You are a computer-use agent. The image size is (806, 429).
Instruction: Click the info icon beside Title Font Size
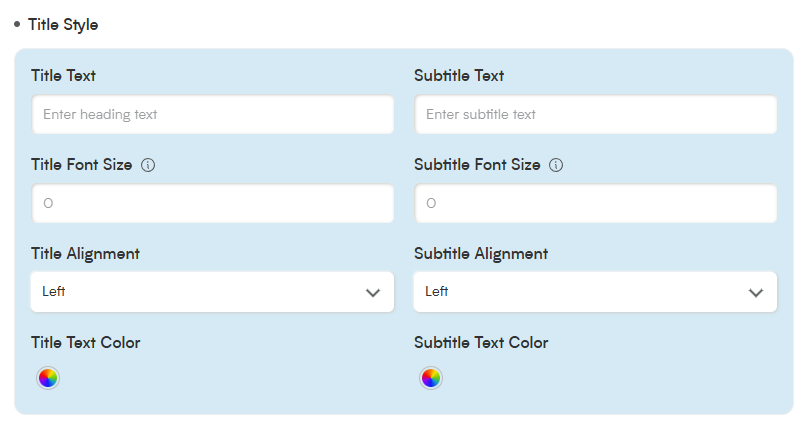(x=148, y=165)
